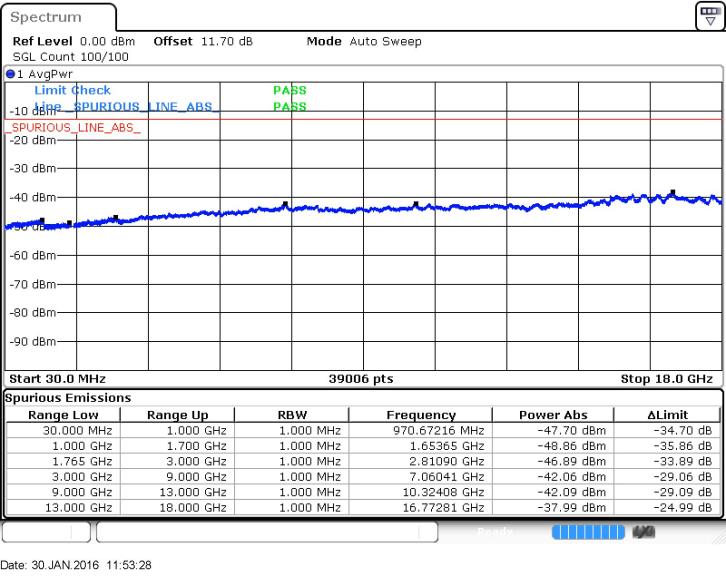Screen dimensions: 726x586
Task: Click Stop 18.0 GHz frequency label
Action: tap(667, 379)
